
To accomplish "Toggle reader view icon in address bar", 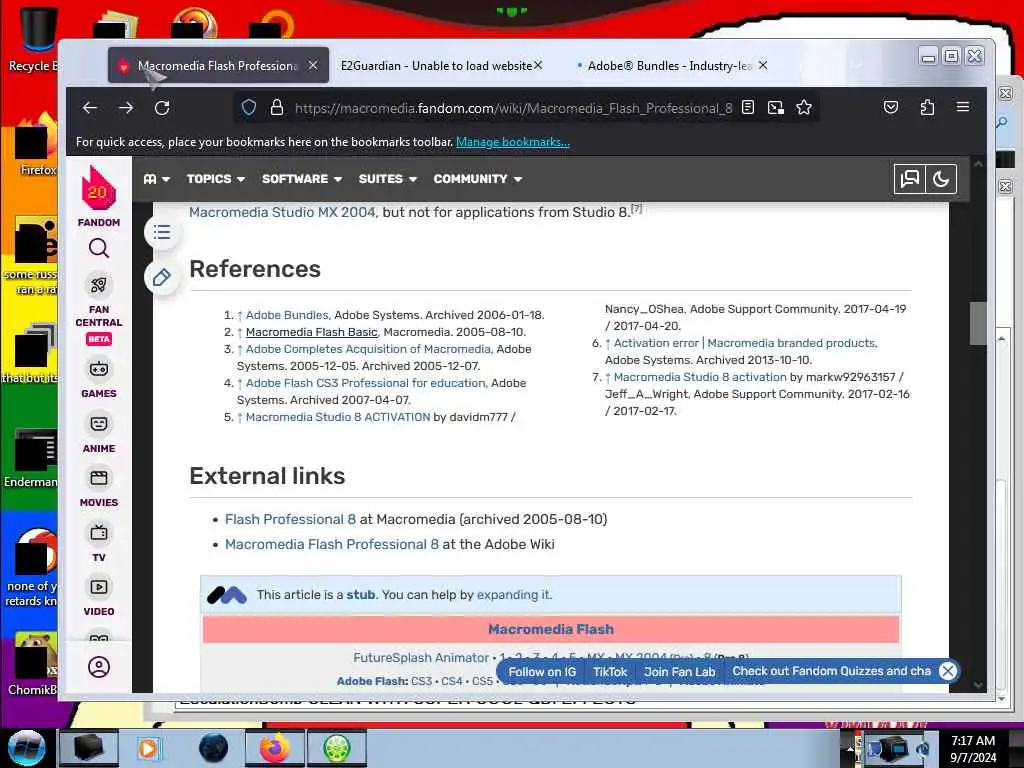I will [x=748, y=108].
